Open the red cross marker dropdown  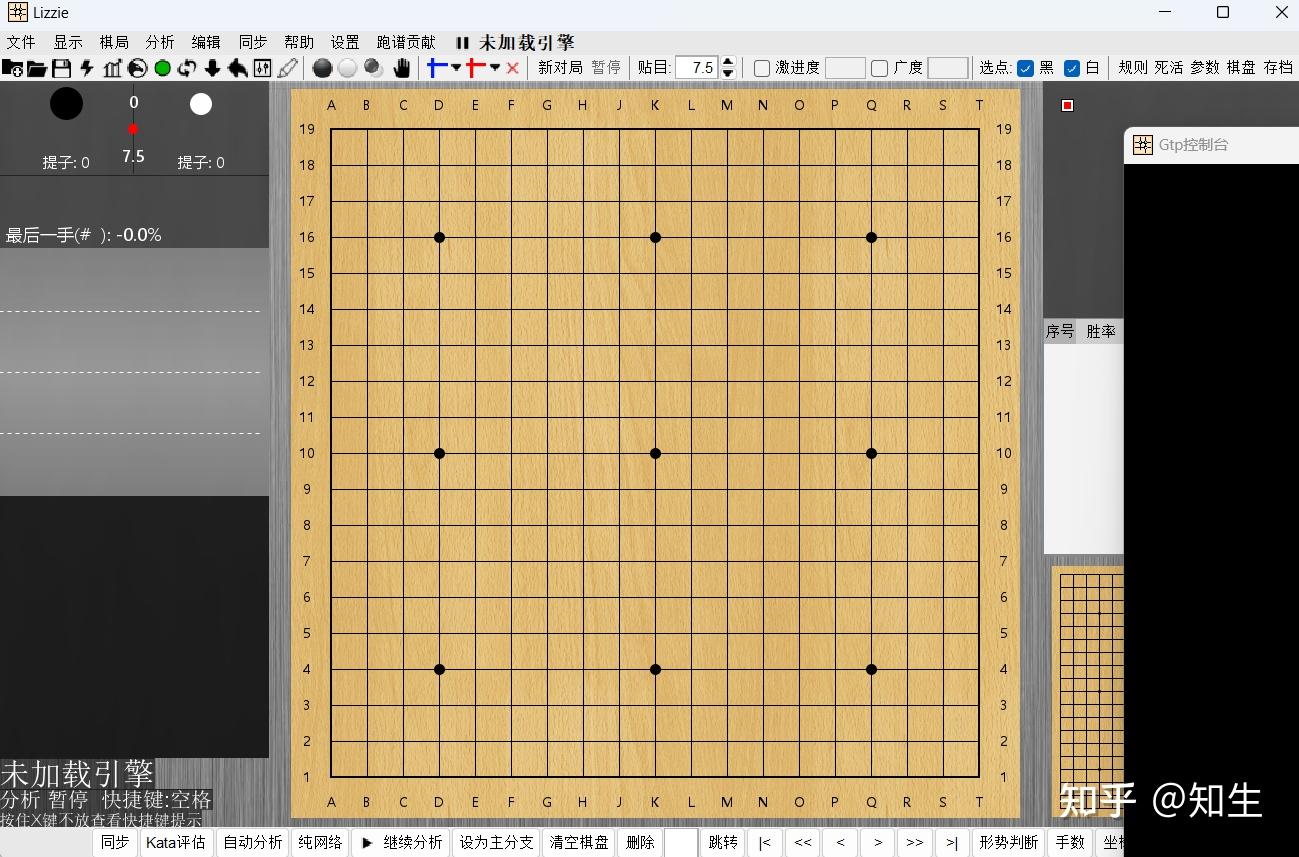tap(493, 67)
